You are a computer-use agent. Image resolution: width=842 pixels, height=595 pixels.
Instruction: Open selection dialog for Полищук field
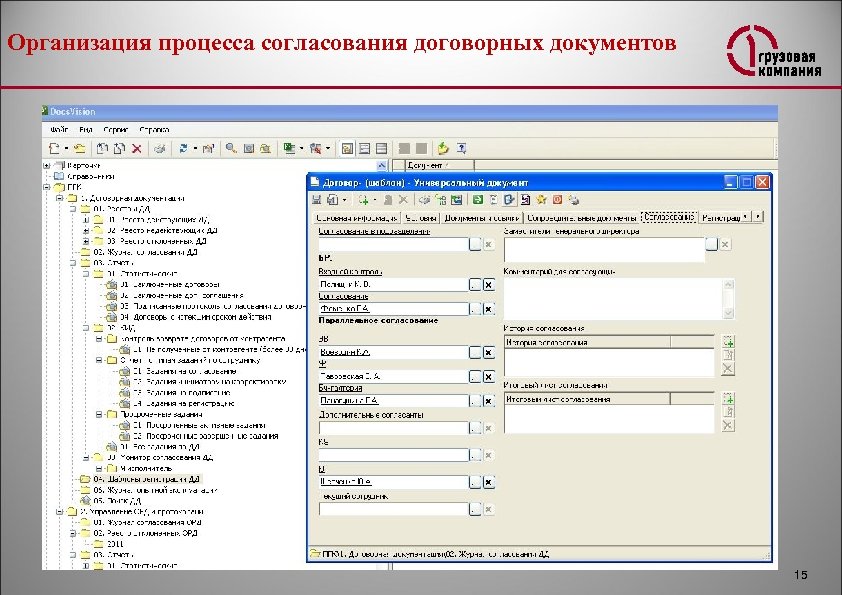click(475, 285)
